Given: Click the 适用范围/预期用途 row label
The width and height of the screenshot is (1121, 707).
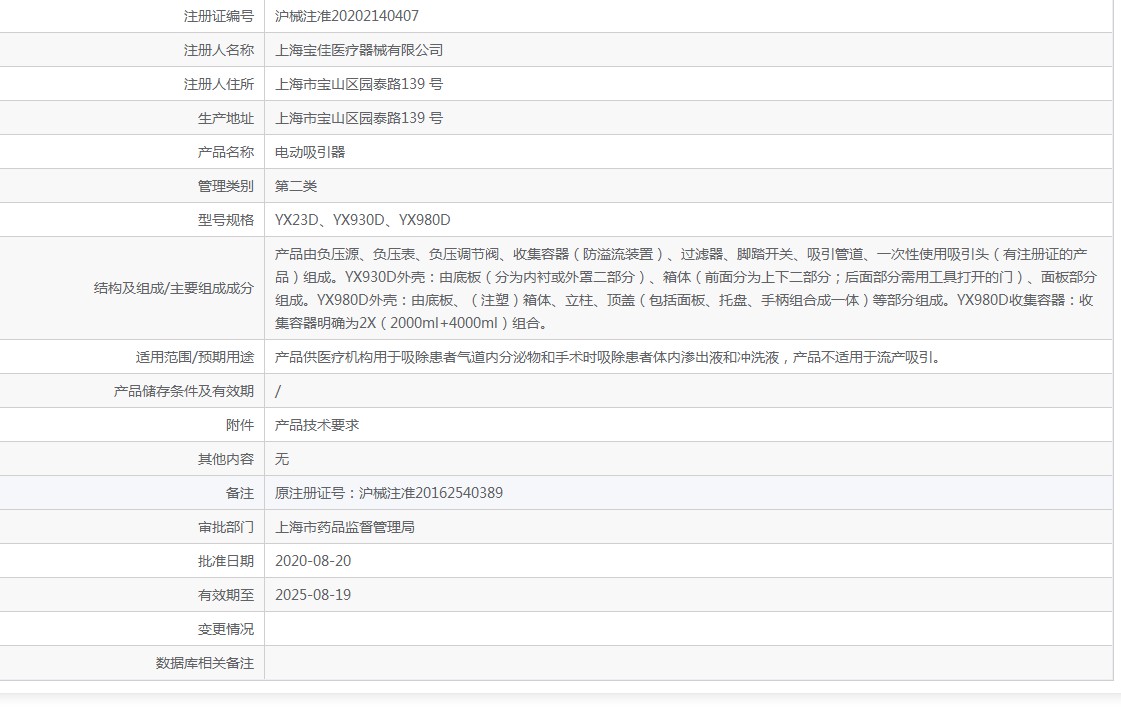Looking at the screenshot, I should 194,357.
